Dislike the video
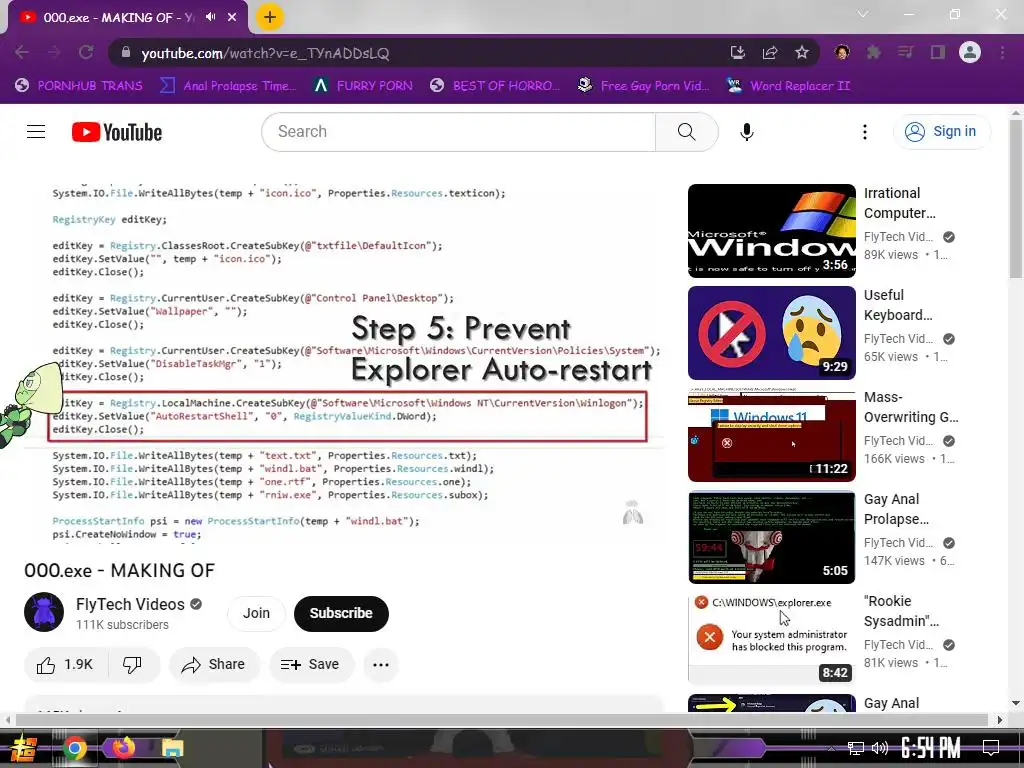Screen dimensions: 1024x768 pos(133,665)
